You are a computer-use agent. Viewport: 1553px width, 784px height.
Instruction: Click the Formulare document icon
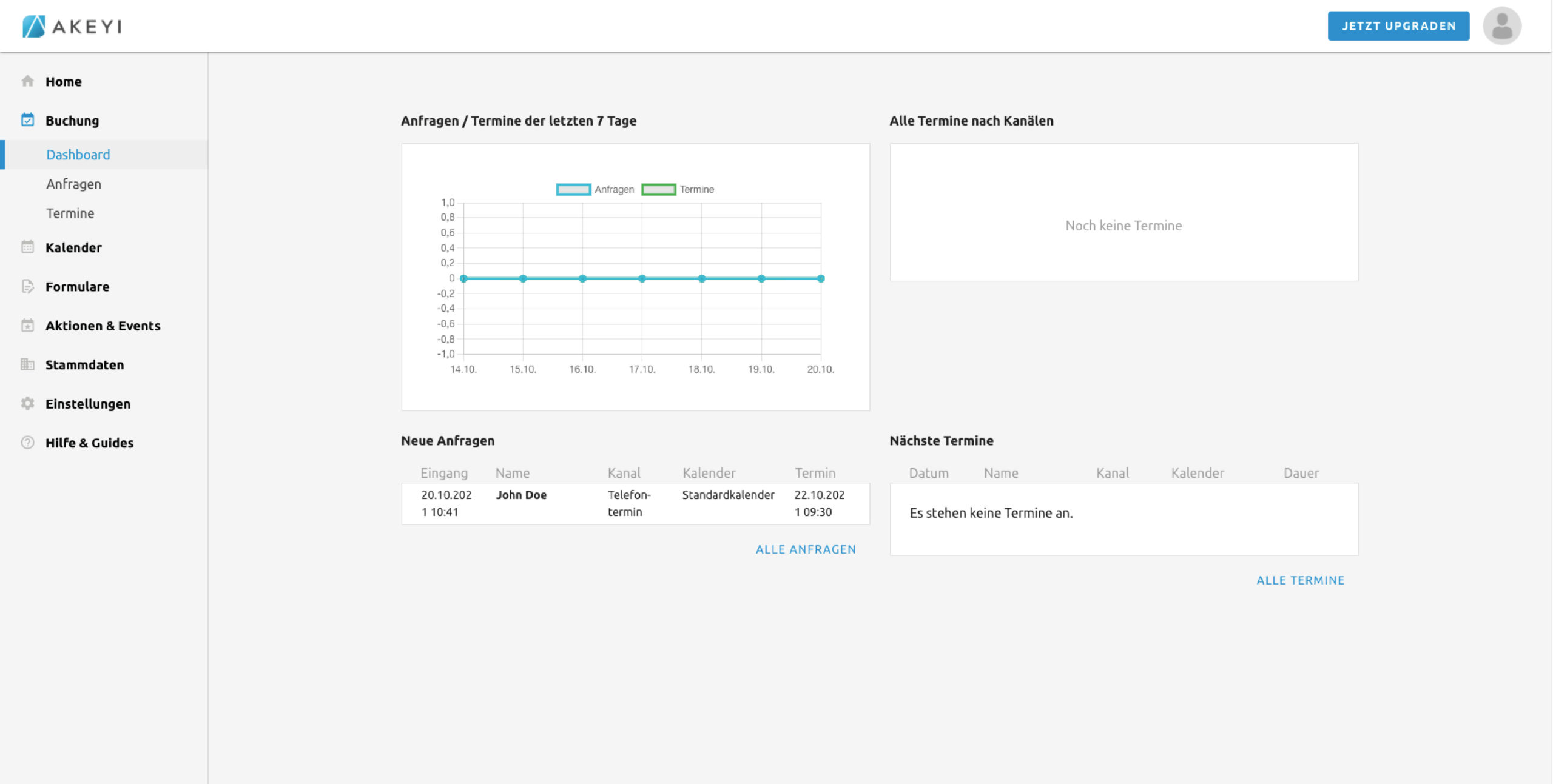coord(27,286)
